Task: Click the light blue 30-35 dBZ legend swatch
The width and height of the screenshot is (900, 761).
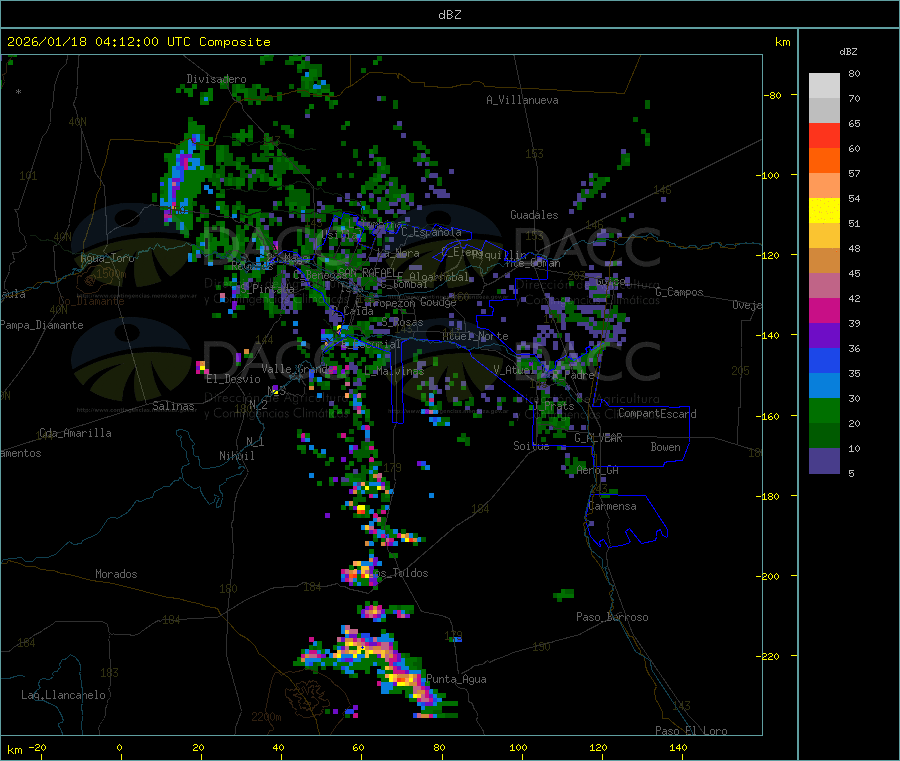Action: pos(824,386)
